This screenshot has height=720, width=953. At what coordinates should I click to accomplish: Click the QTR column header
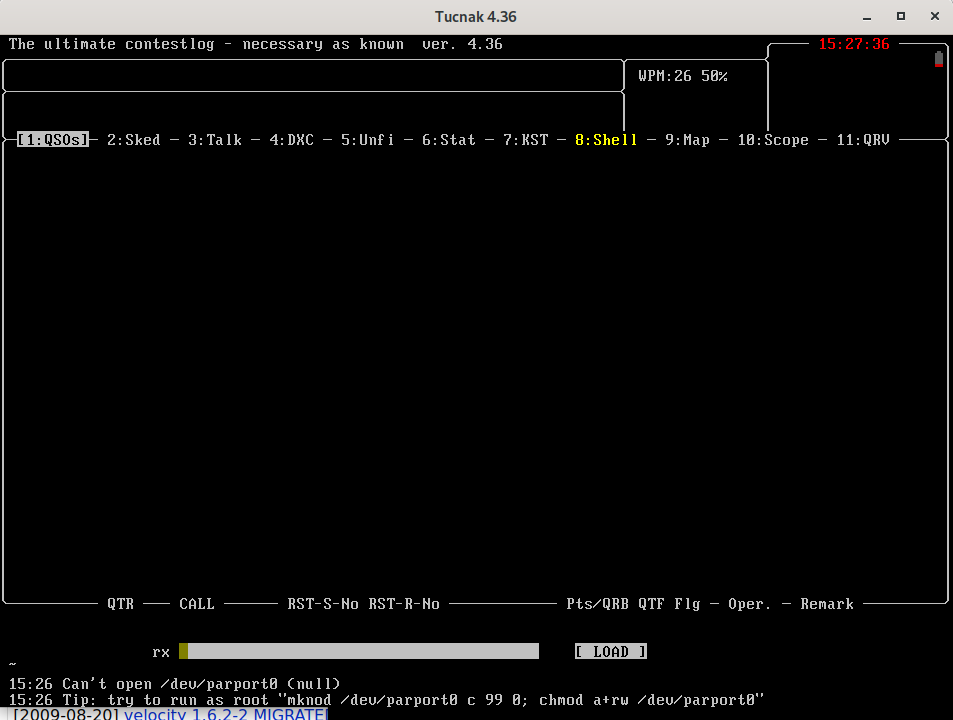click(x=120, y=604)
